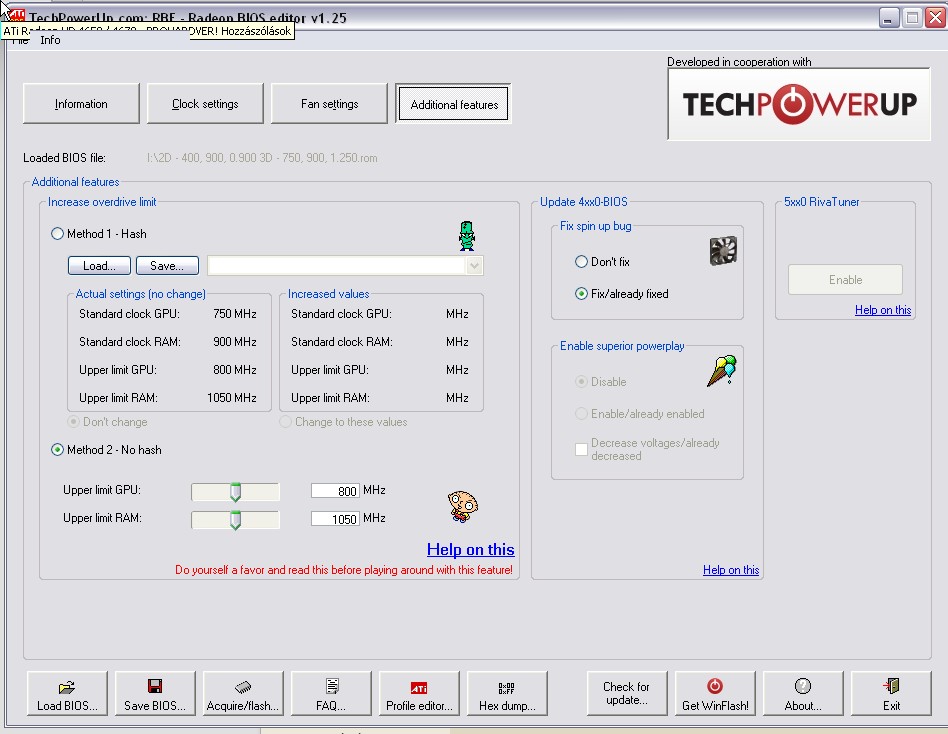Toggle Decrease voltages/already decreased checkbox

point(581,449)
